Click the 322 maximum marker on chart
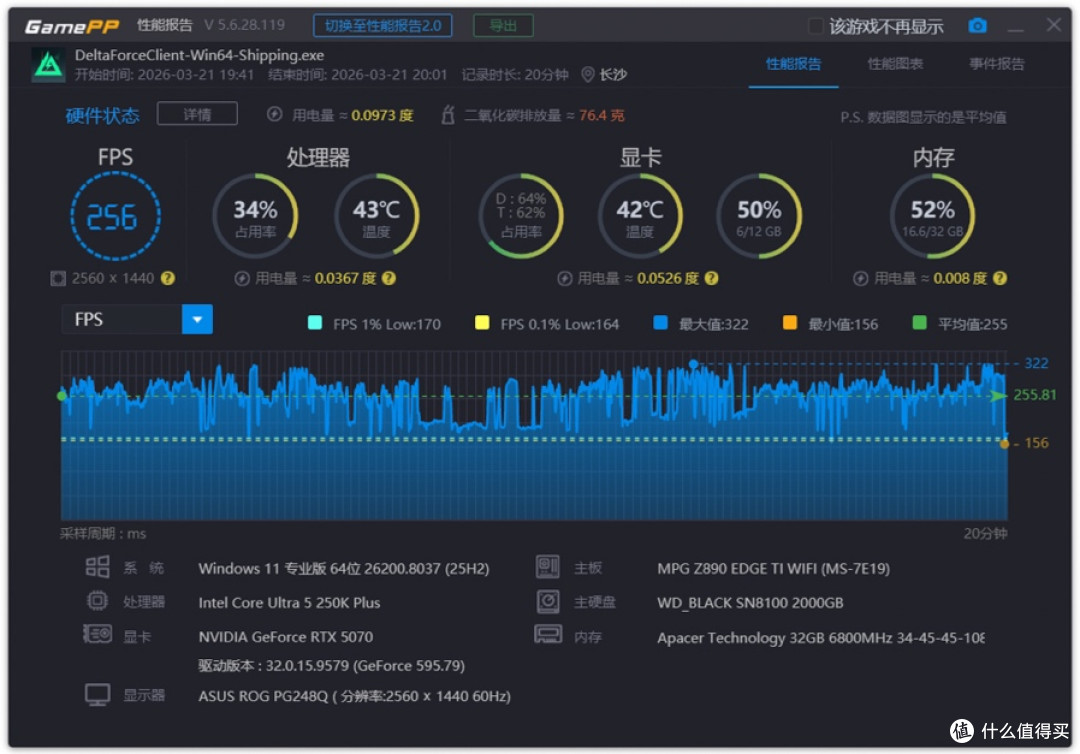 coord(694,364)
